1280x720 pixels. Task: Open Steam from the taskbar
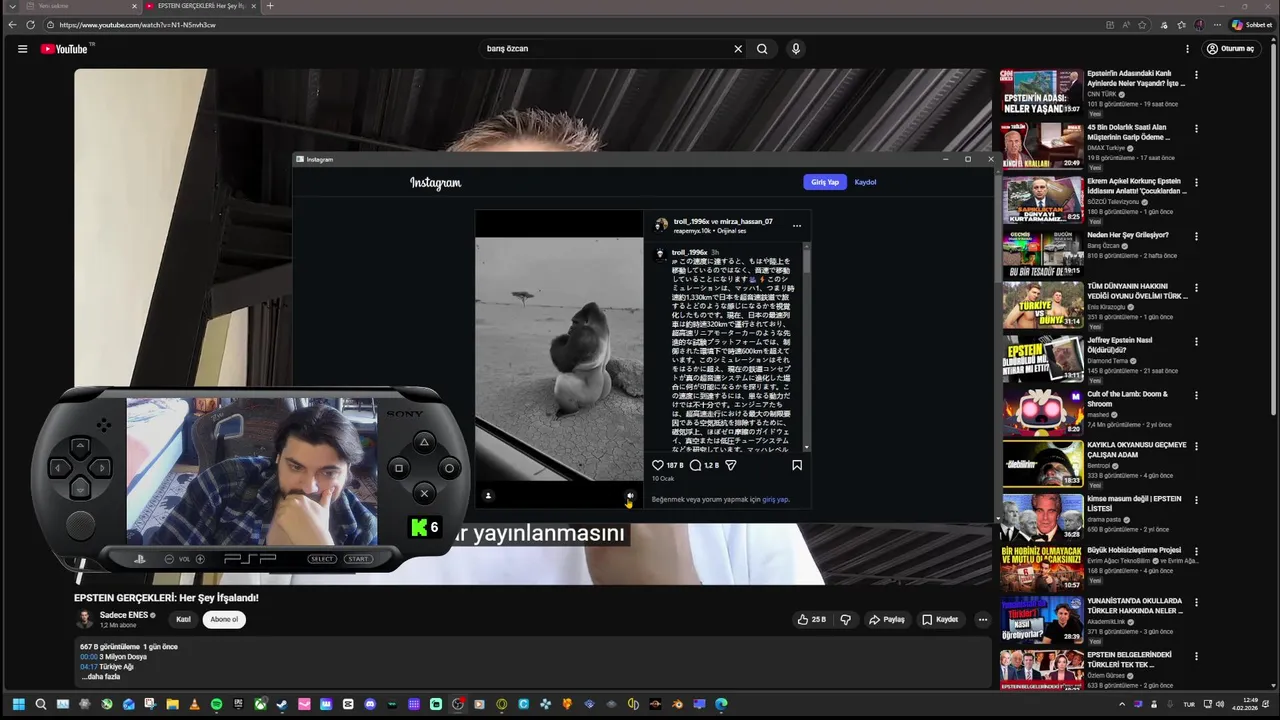pyautogui.click(x=282, y=704)
